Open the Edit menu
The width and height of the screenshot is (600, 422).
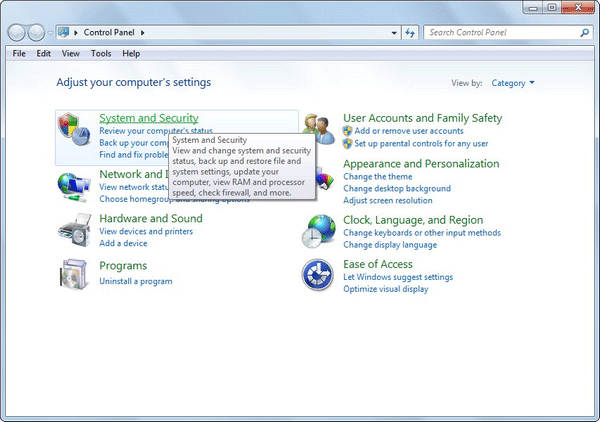(x=44, y=54)
